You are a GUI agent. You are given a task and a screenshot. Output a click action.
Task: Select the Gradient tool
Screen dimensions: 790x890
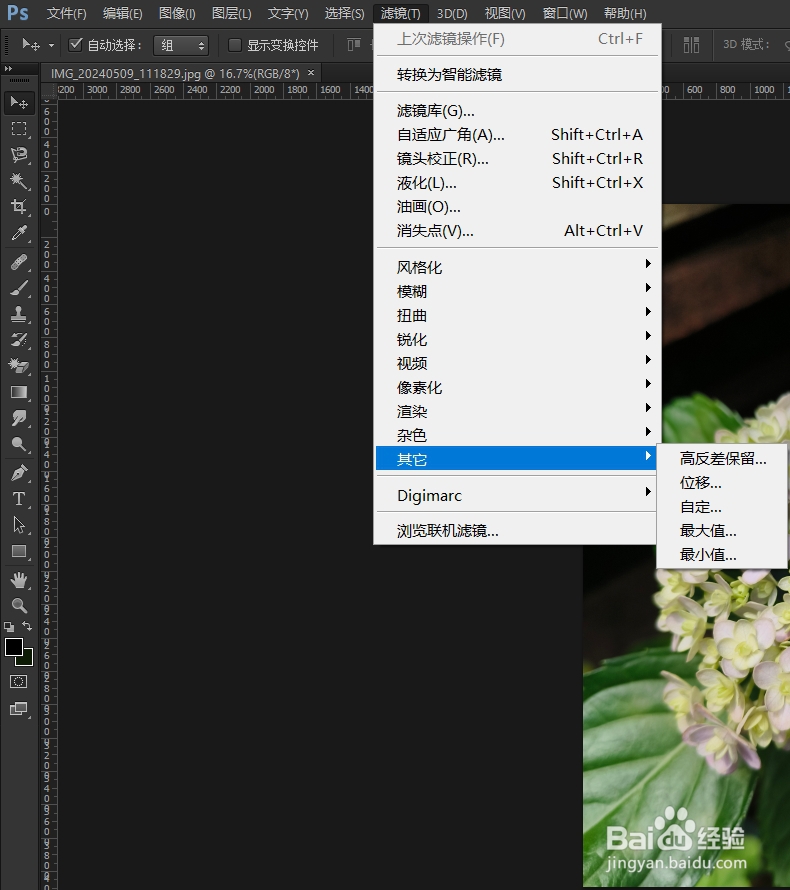click(19, 392)
